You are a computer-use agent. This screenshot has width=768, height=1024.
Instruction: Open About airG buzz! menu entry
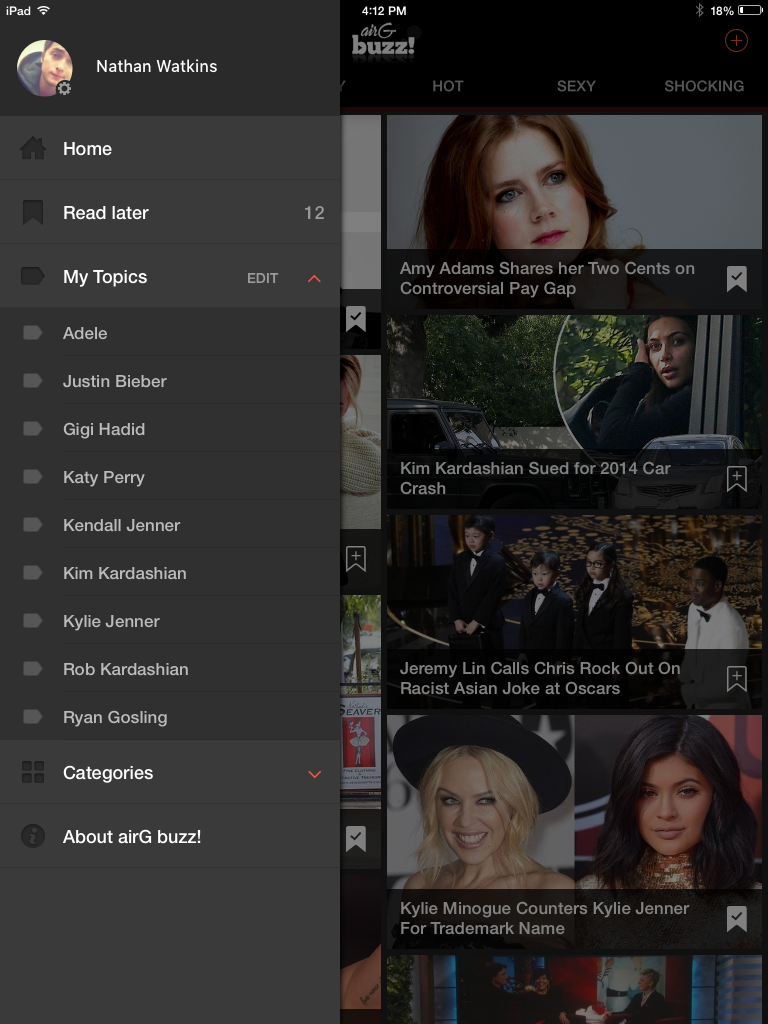[x=170, y=836]
